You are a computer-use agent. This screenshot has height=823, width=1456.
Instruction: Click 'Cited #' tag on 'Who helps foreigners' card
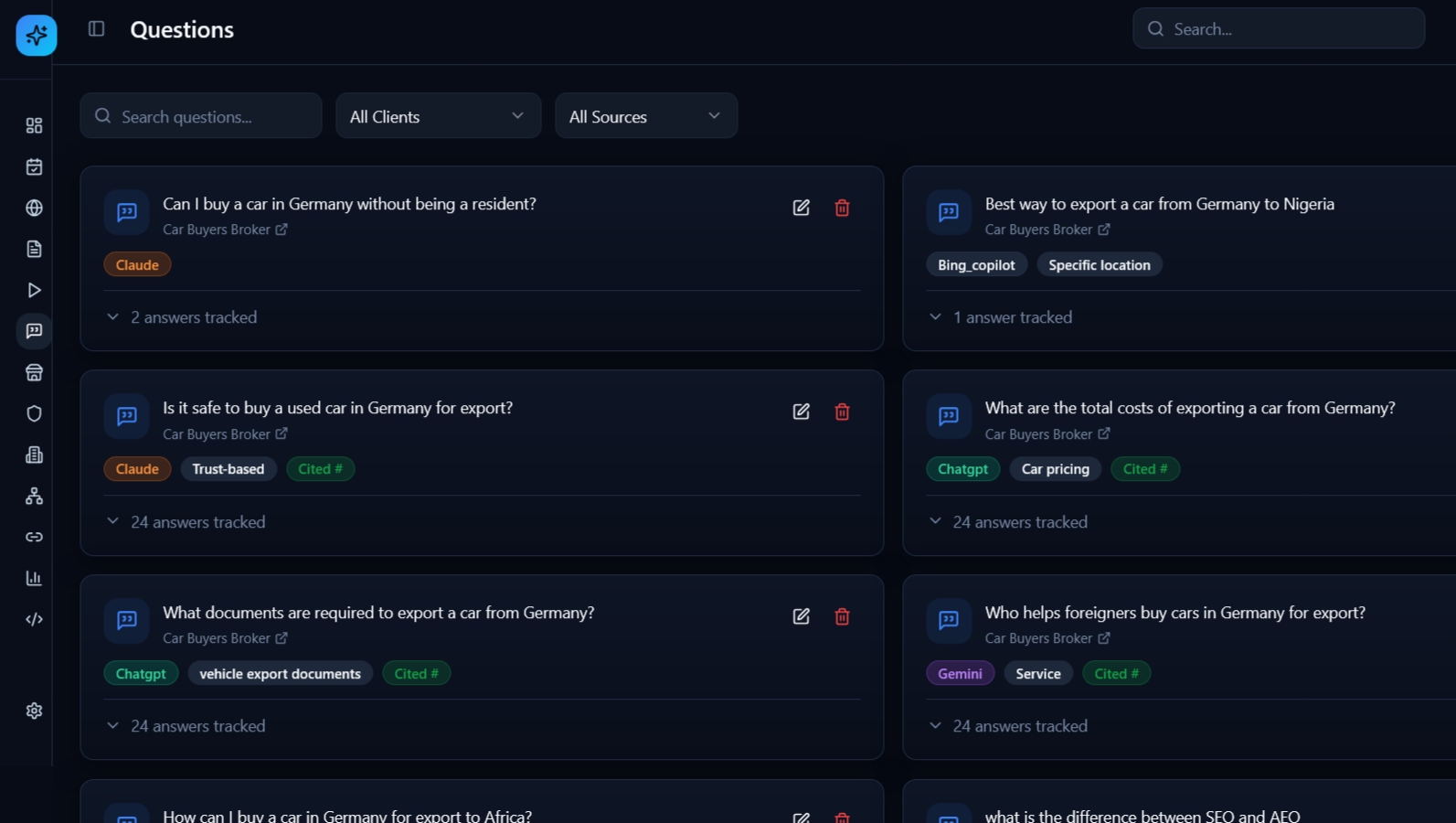(1117, 674)
